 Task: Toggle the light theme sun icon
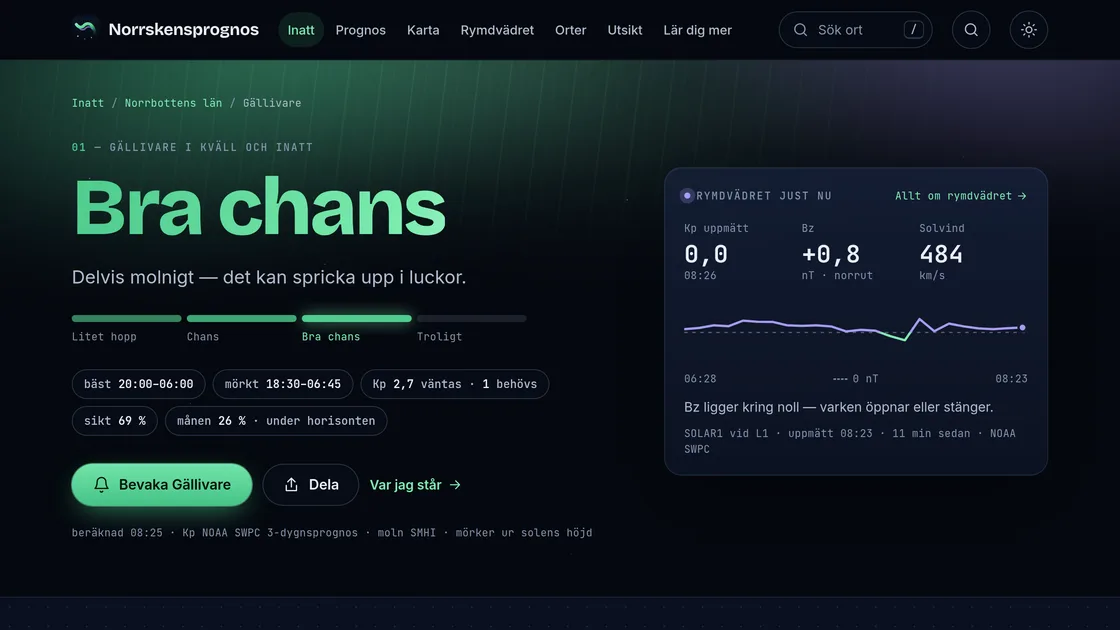click(x=1029, y=30)
